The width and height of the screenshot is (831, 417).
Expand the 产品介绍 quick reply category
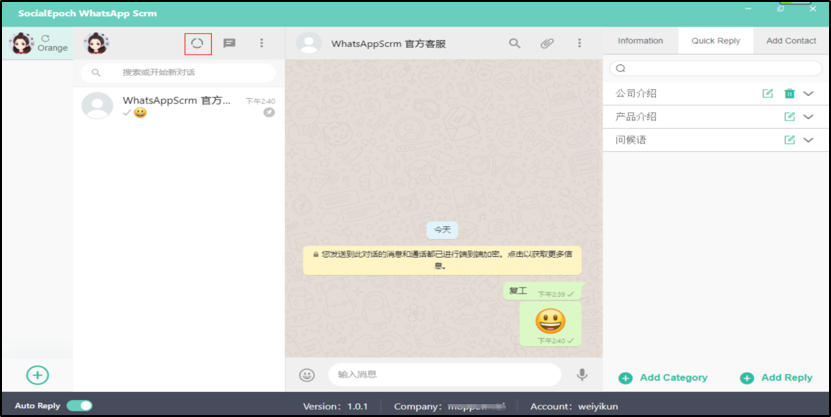[808, 117]
